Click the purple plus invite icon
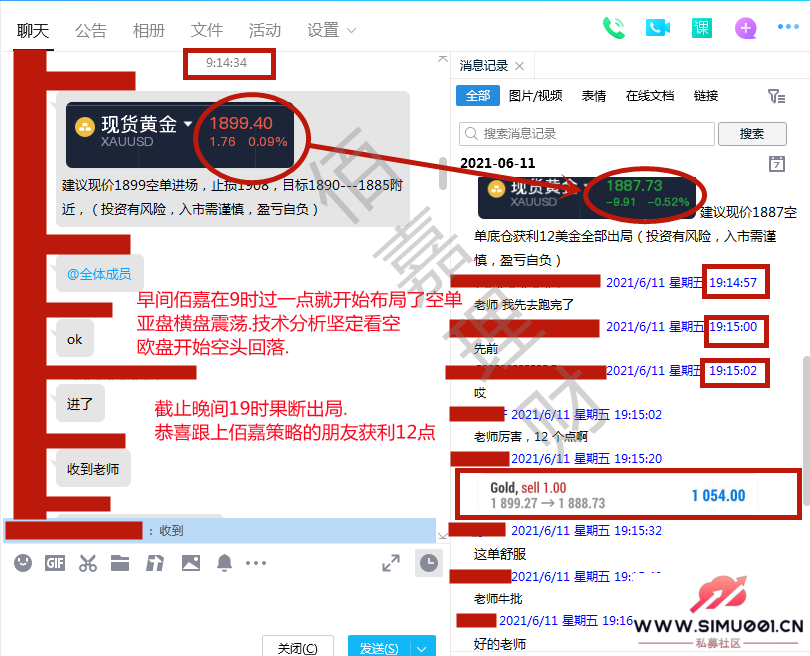The image size is (810, 656). (745, 28)
